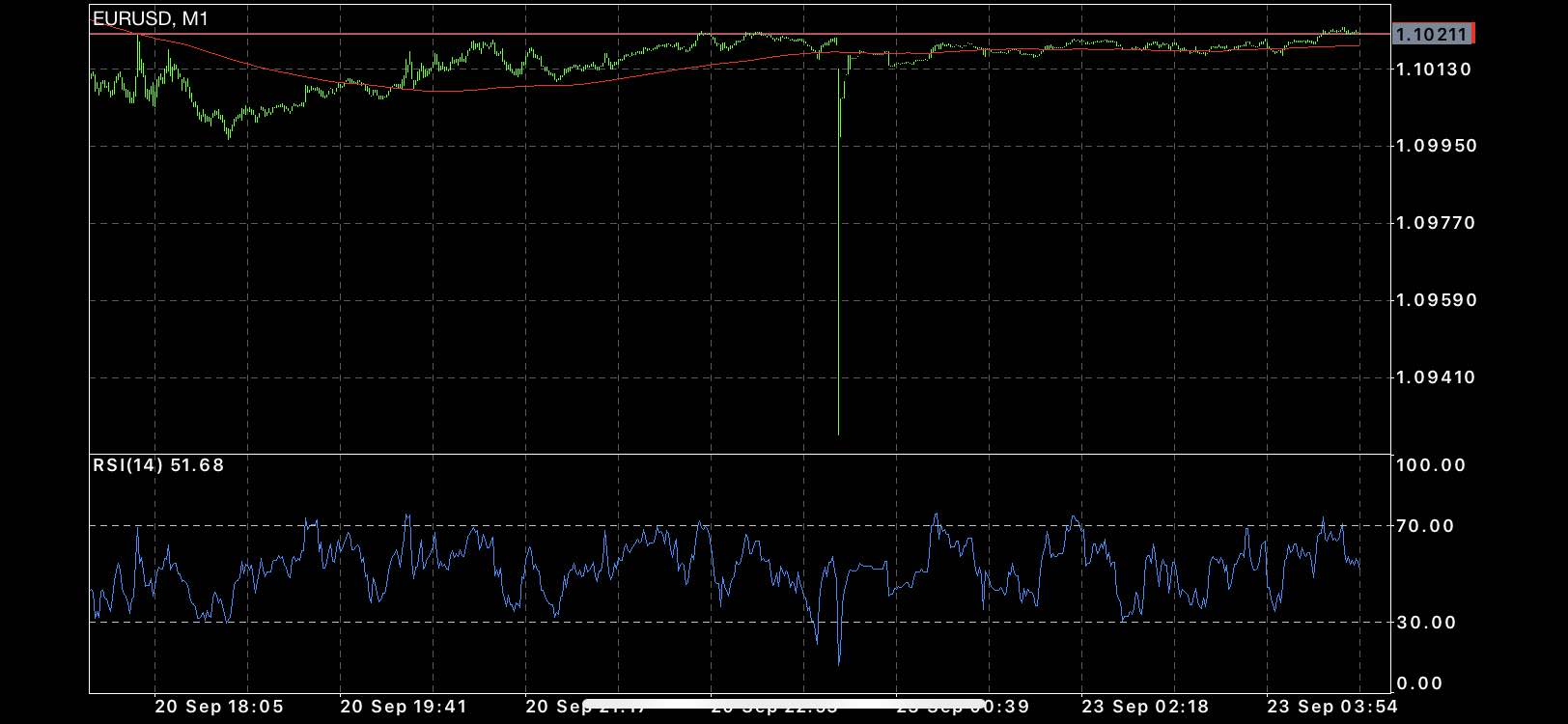This screenshot has width=1568, height=724.
Task: Tap the 23 Sep 03:54 time label
Action: pyautogui.click(x=1331, y=707)
